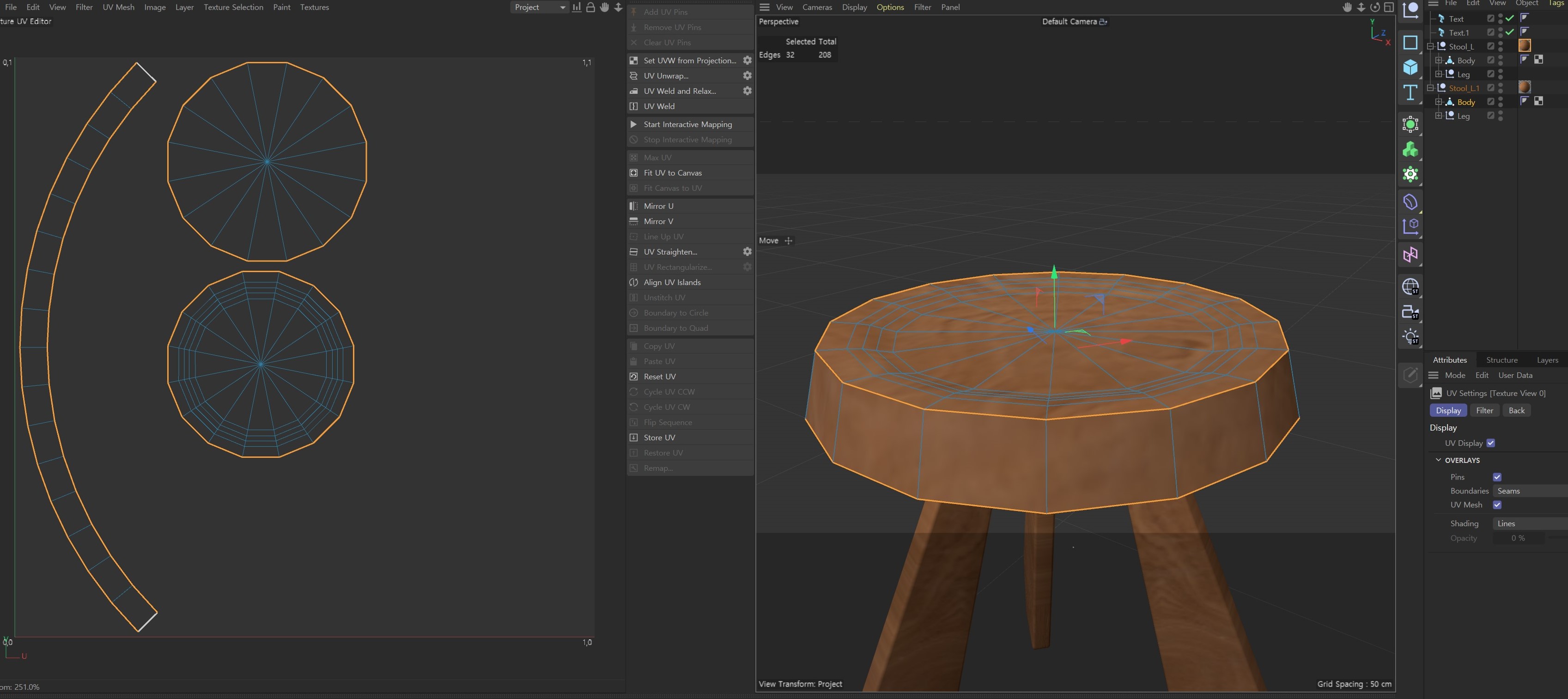Add a camera using the camera icon

1410,312
